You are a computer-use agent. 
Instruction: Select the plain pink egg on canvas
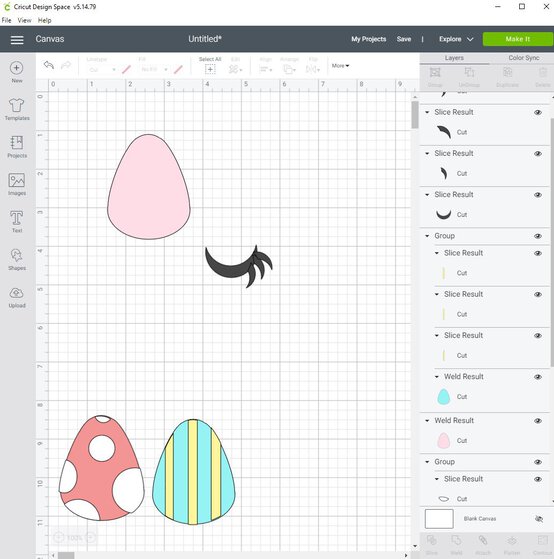click(149, 187)
